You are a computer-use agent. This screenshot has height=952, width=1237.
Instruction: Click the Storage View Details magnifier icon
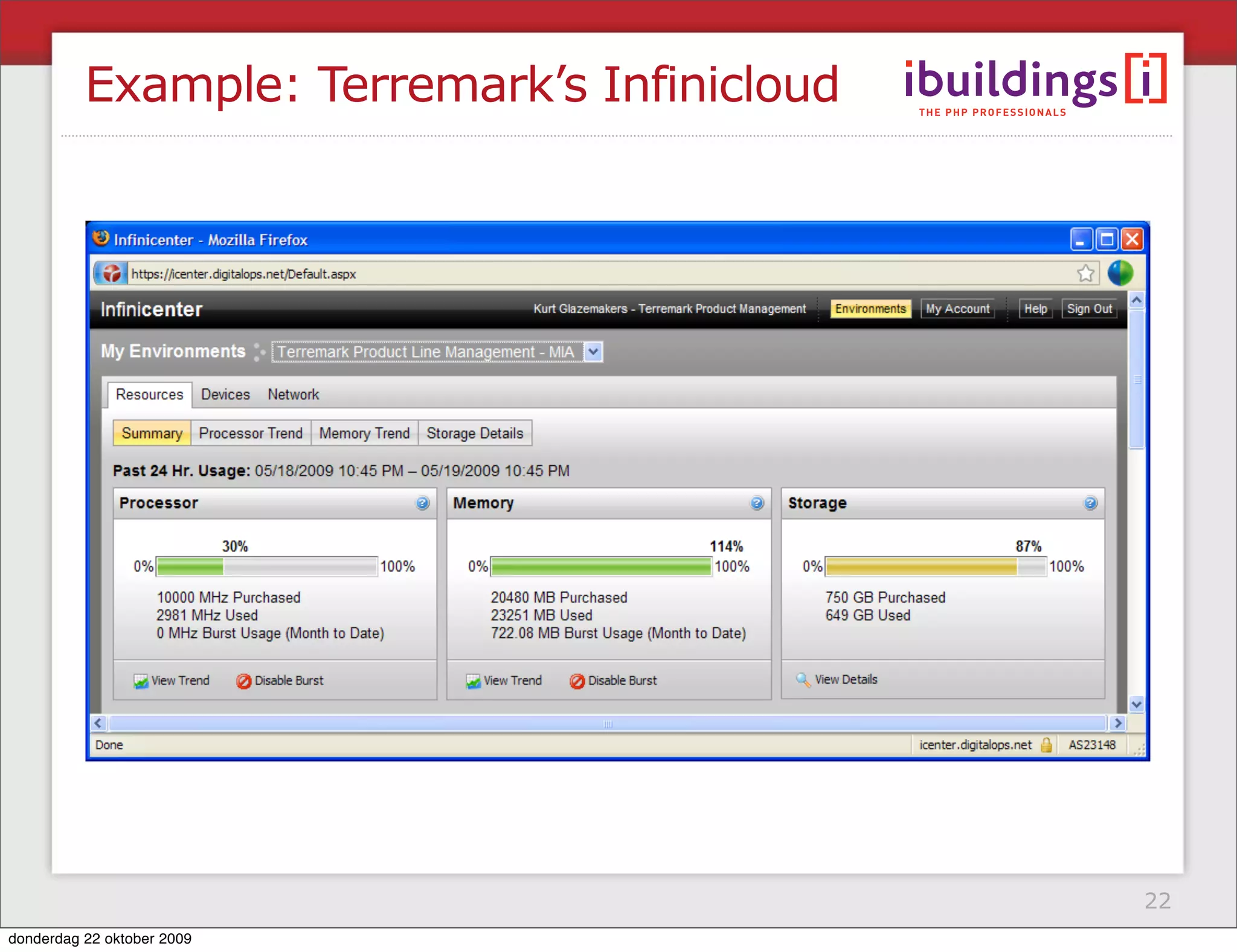(803, 680)
